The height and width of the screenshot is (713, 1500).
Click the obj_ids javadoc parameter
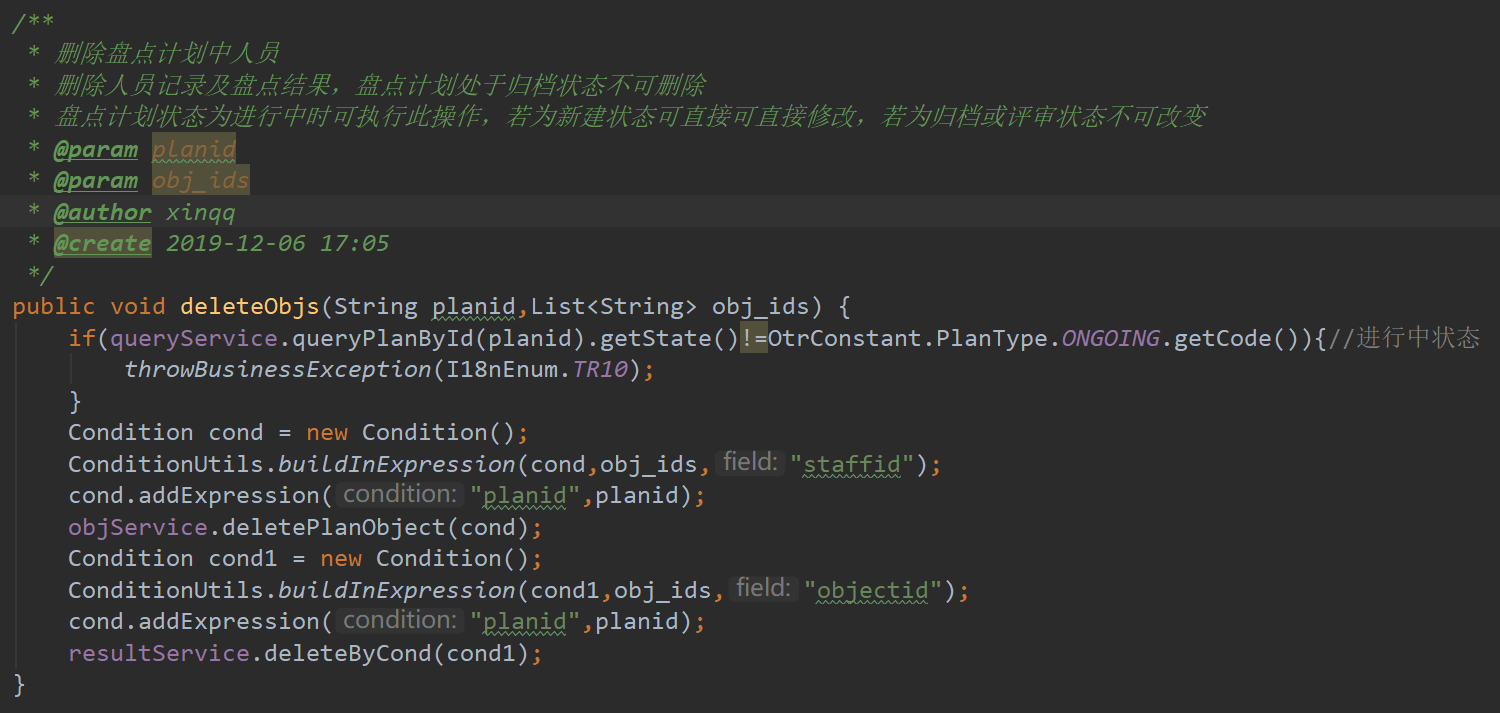pyautogui.click(x=201, y=181)
